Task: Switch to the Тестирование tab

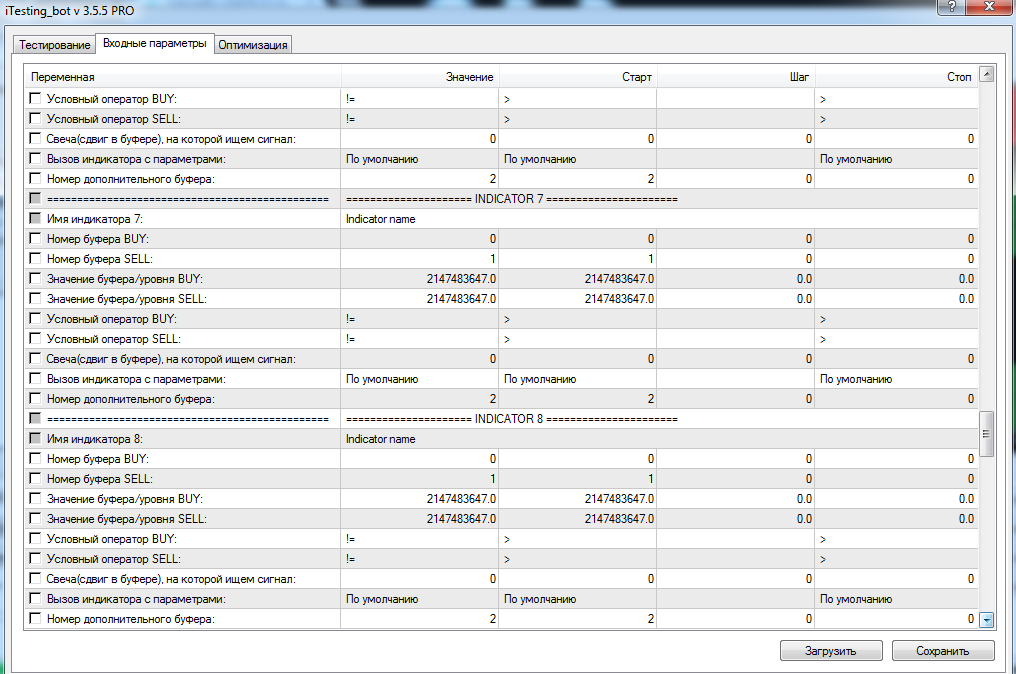Action: click(x=55, y=45)
